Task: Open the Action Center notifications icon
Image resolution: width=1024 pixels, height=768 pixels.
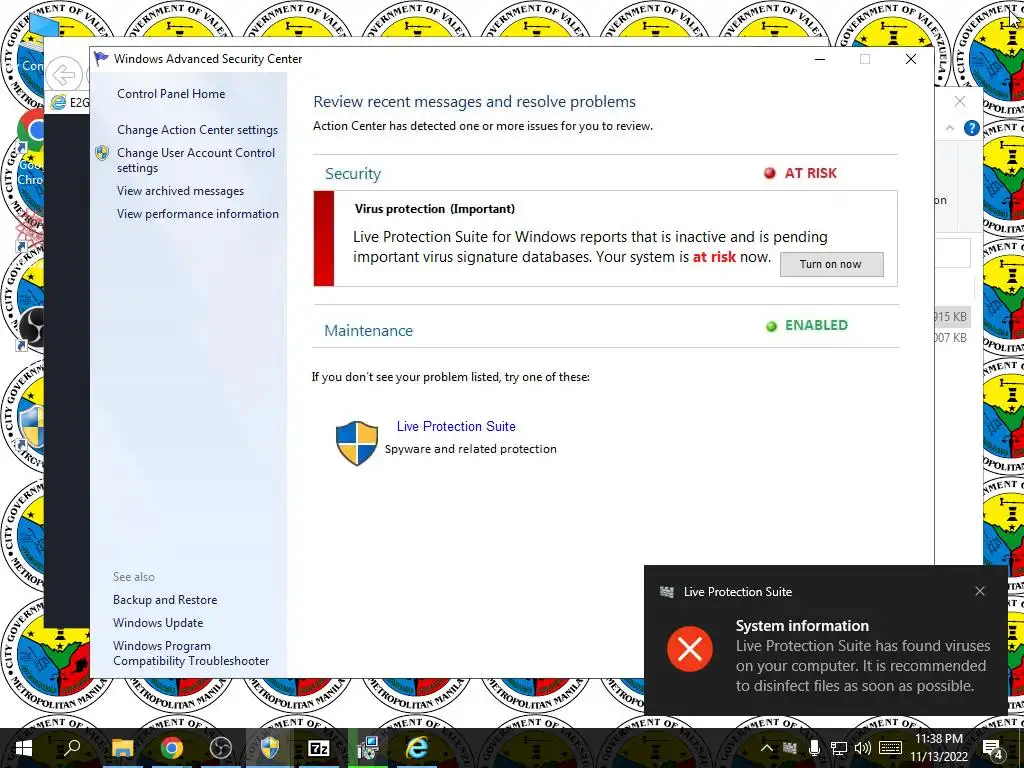Action: 993,748
